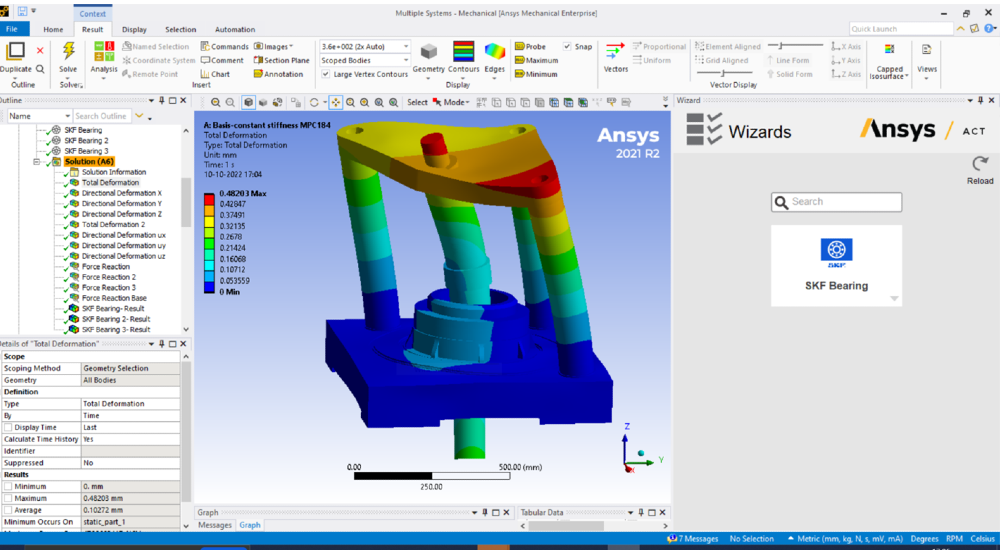Image resolution: width=1000 pixels, height=550 pixels.
Task: Click the Select button in graphics toolbar
Action: tap(417, 102)
